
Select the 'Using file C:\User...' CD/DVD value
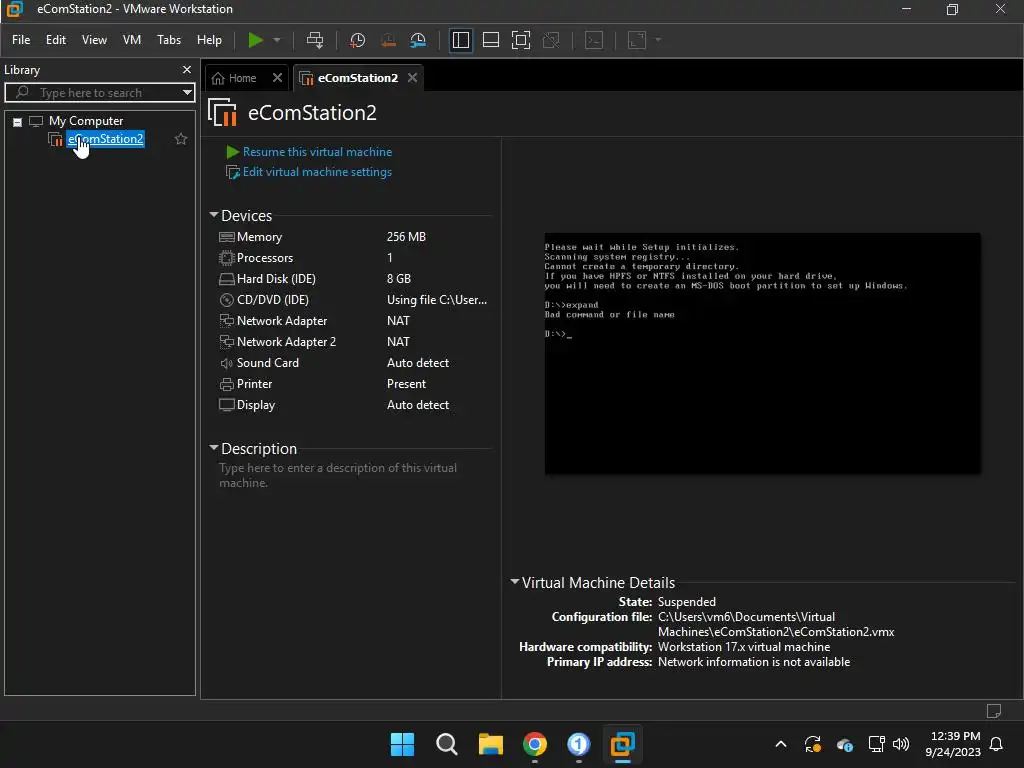(437, 300)
